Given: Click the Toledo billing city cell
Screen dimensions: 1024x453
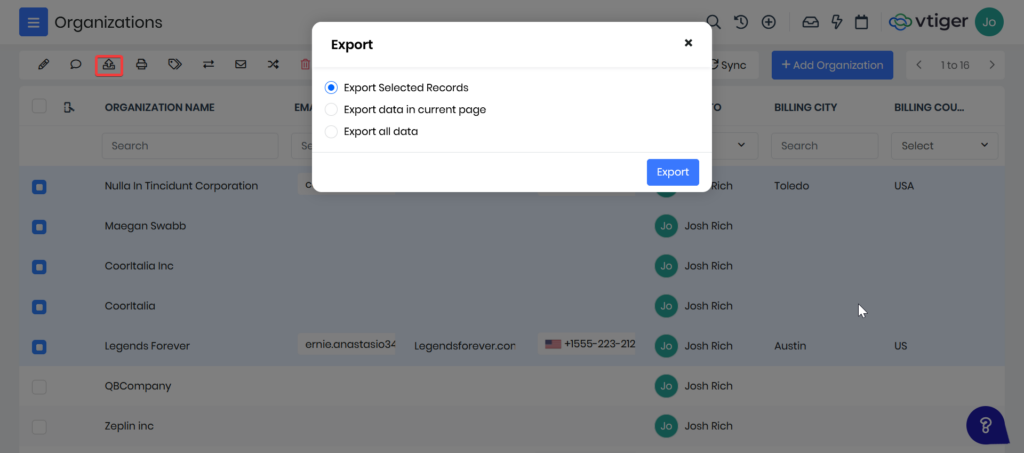Looking at the screenshot, I should (x=792, y=186).
